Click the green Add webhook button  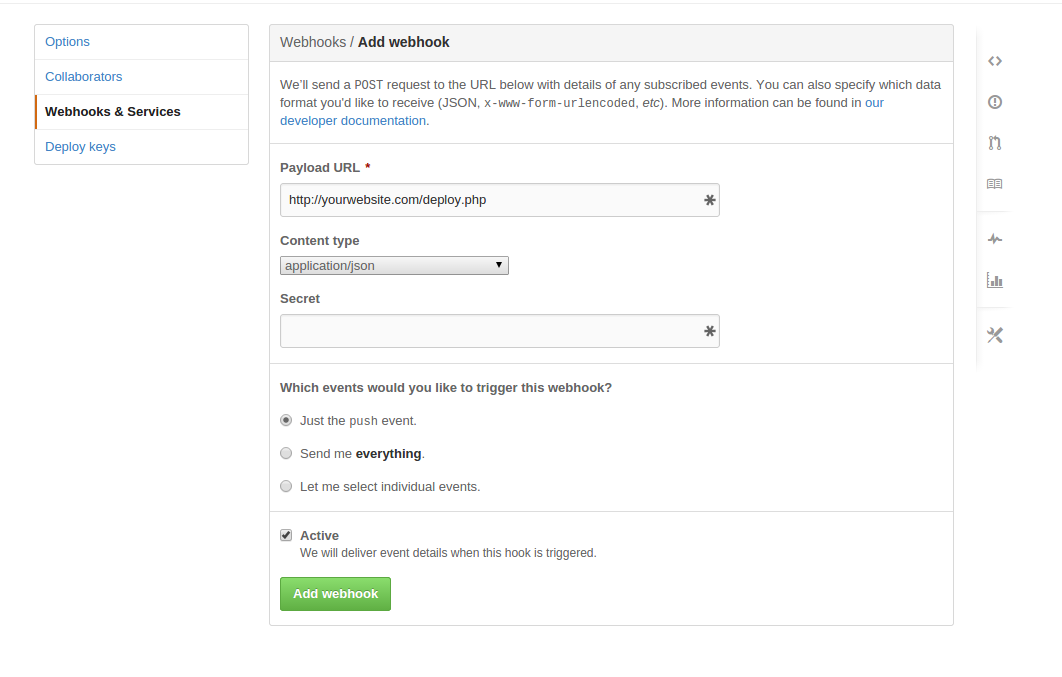click(x=335, y=594)
